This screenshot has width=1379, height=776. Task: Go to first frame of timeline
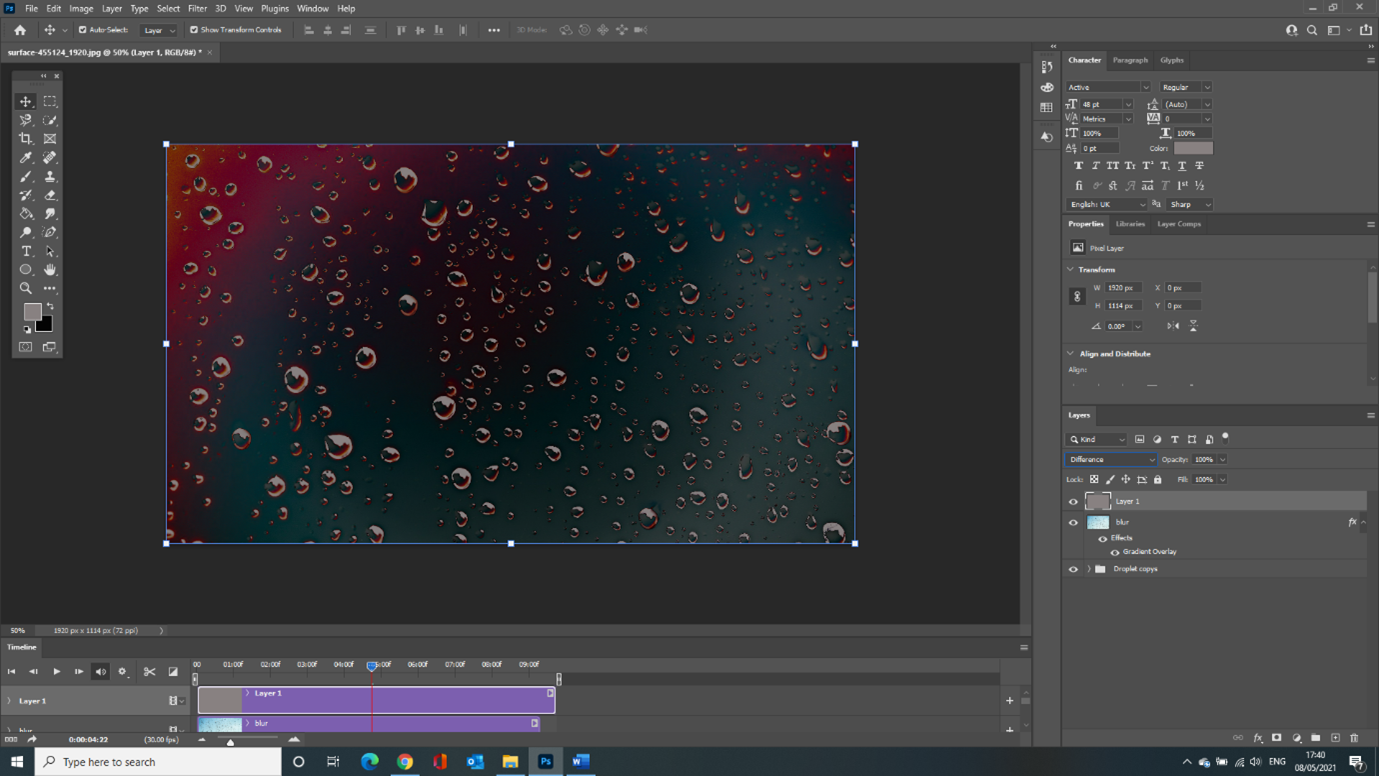point(12,672)
